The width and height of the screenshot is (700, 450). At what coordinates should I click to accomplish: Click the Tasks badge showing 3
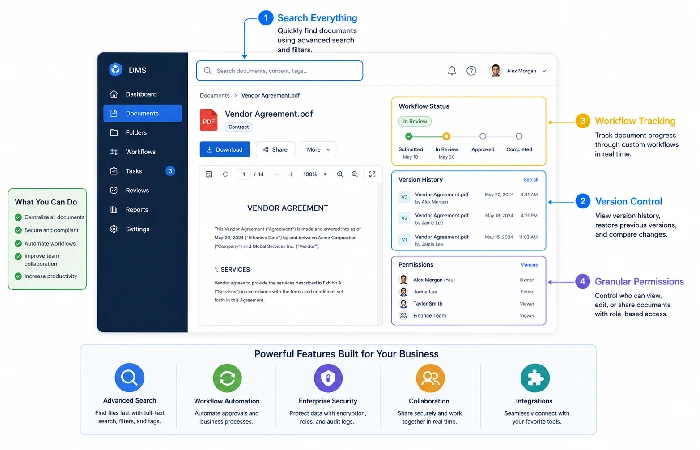click(x=170, y=171)
